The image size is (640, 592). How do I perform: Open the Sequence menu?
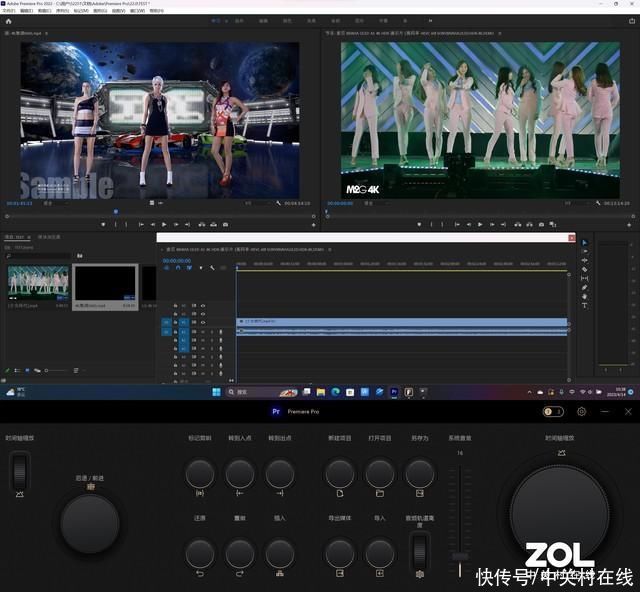pos(63,11)
